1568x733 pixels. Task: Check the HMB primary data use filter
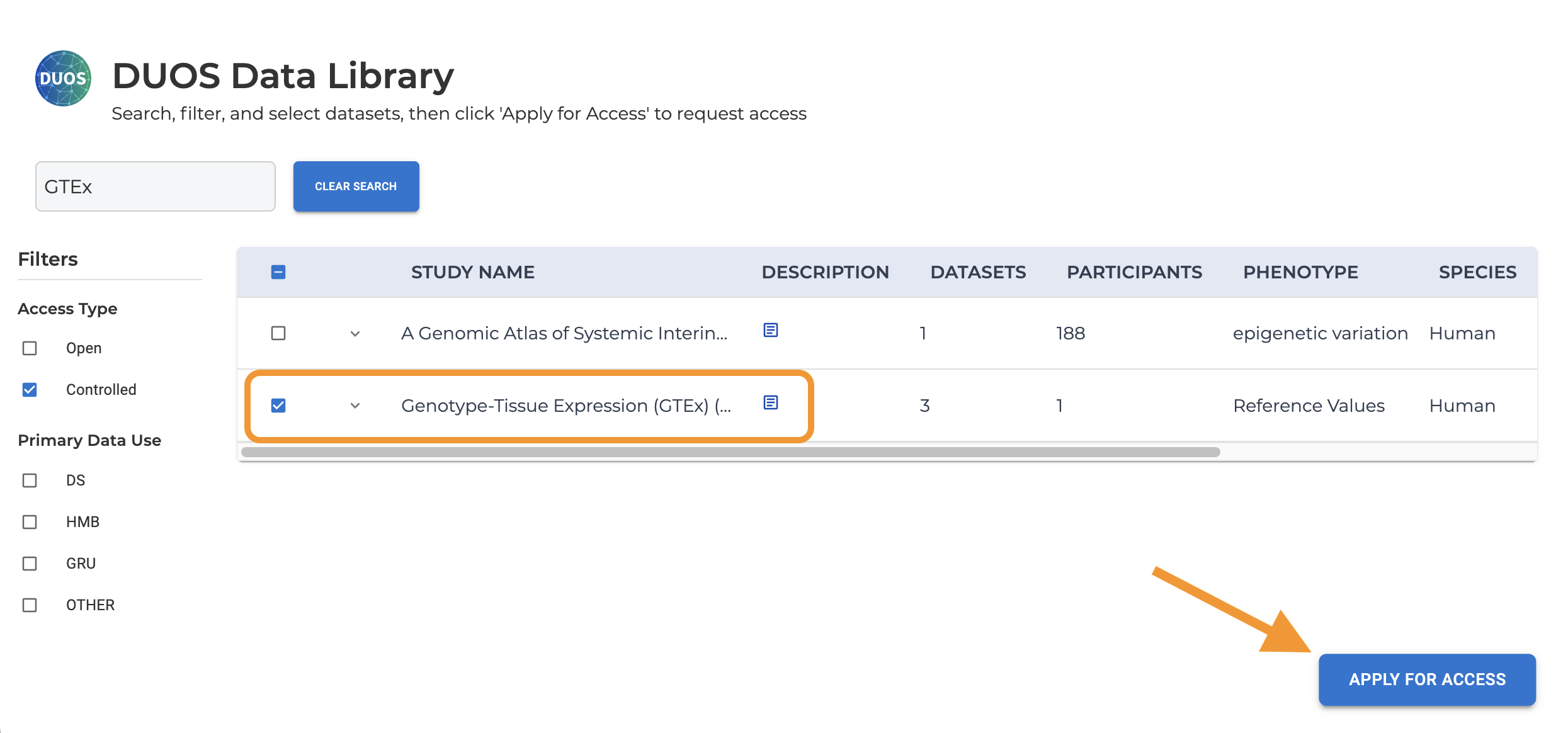coord(30,522)
